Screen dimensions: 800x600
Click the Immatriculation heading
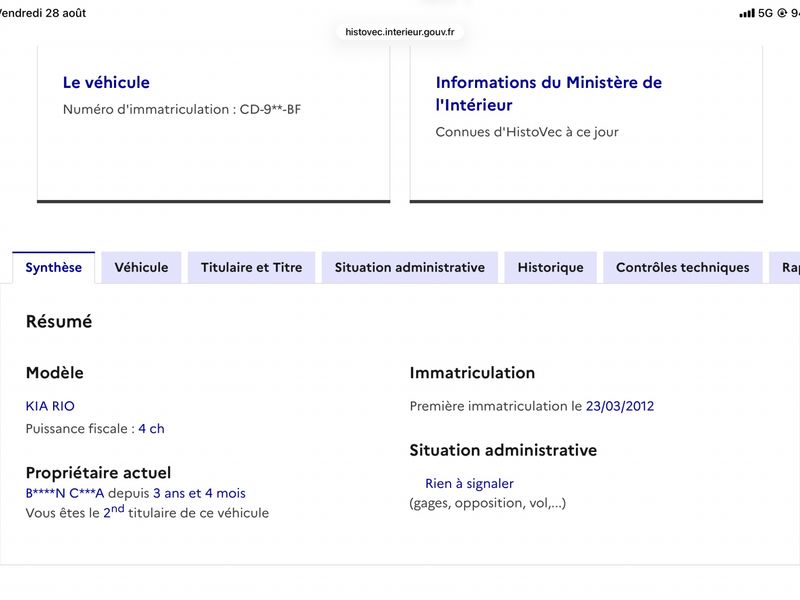[x=472, y=373]
